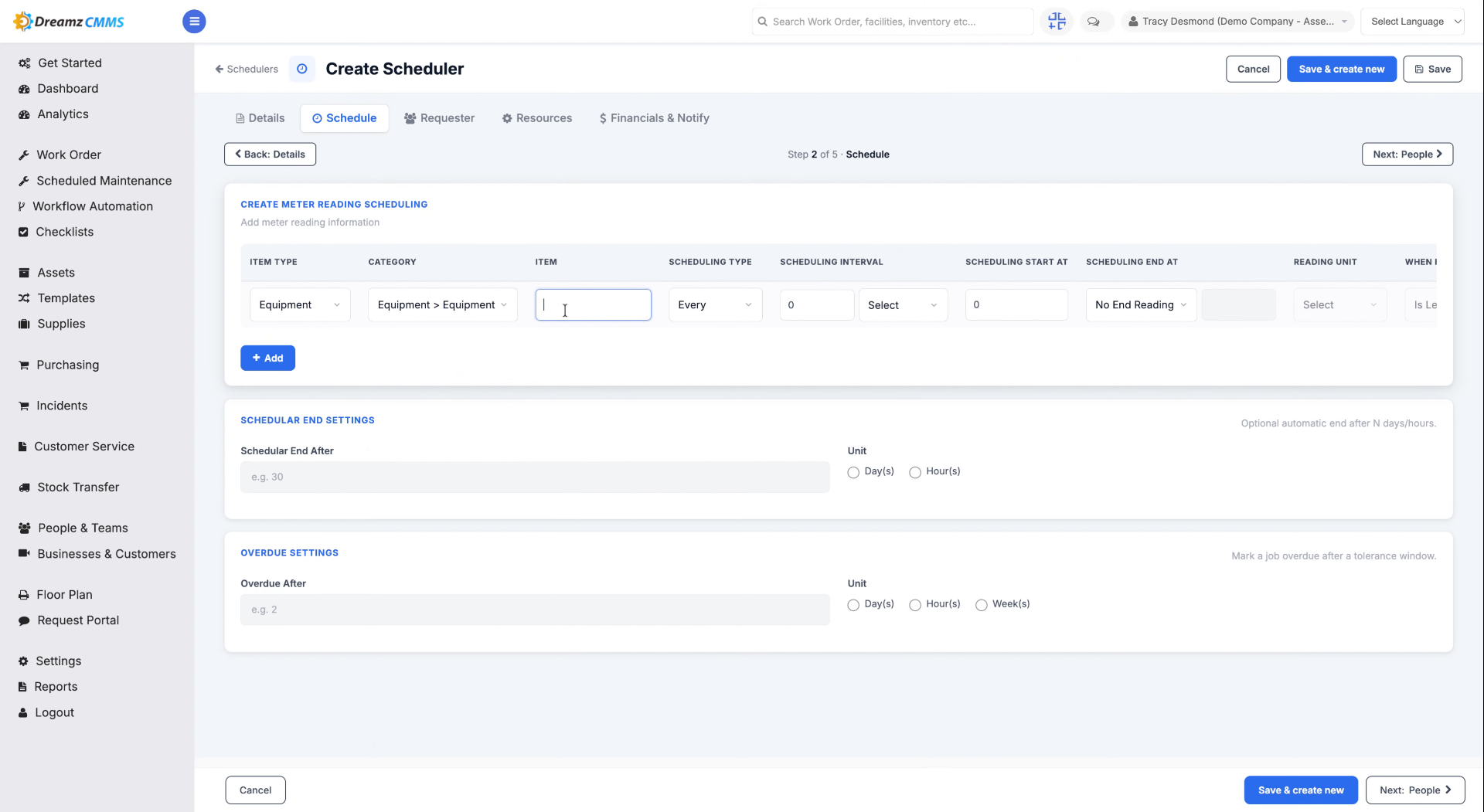Click the Schedular End After input field
The image size is (1484, 812).
(535, 477)
